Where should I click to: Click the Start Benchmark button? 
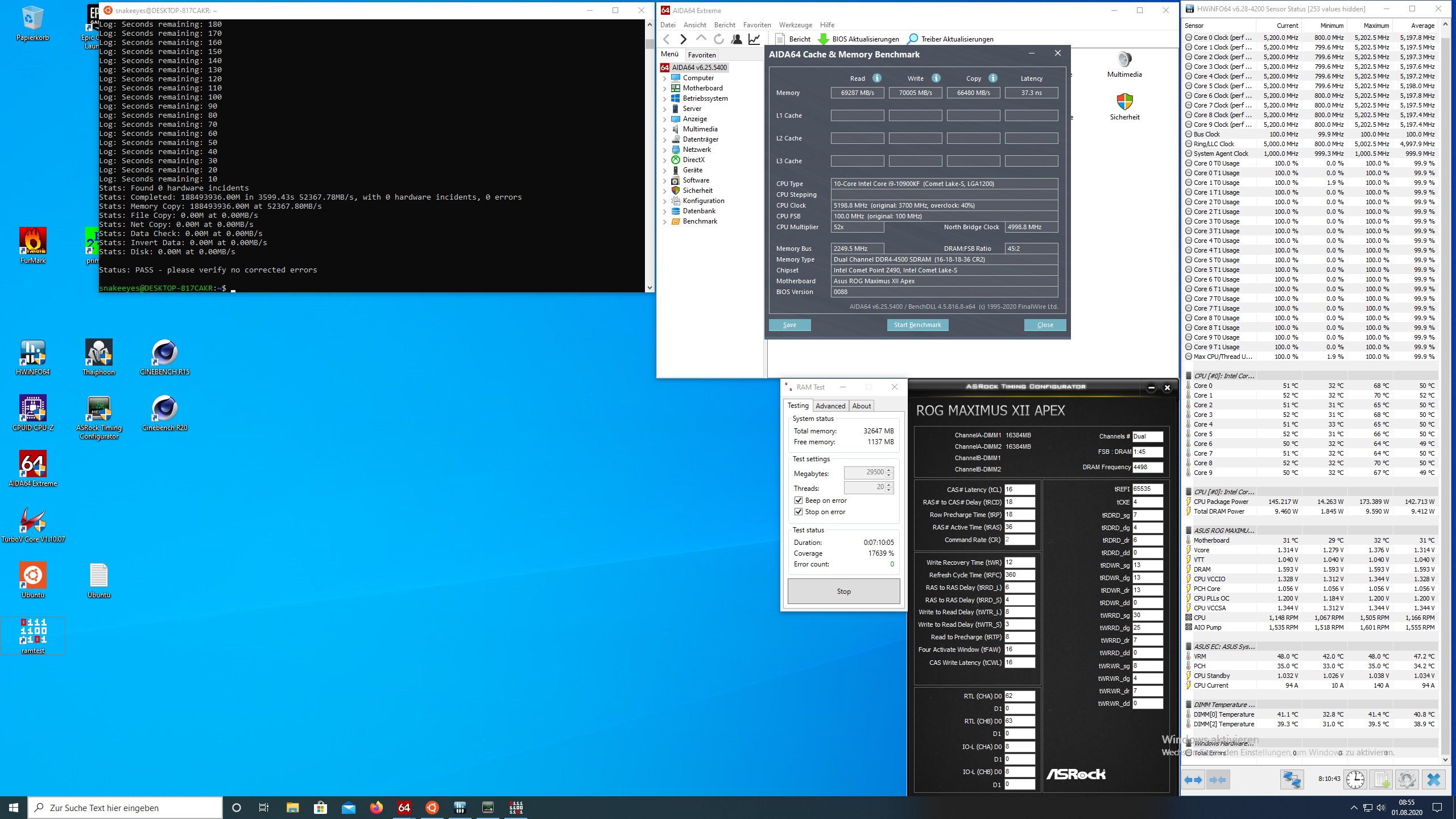917,325
